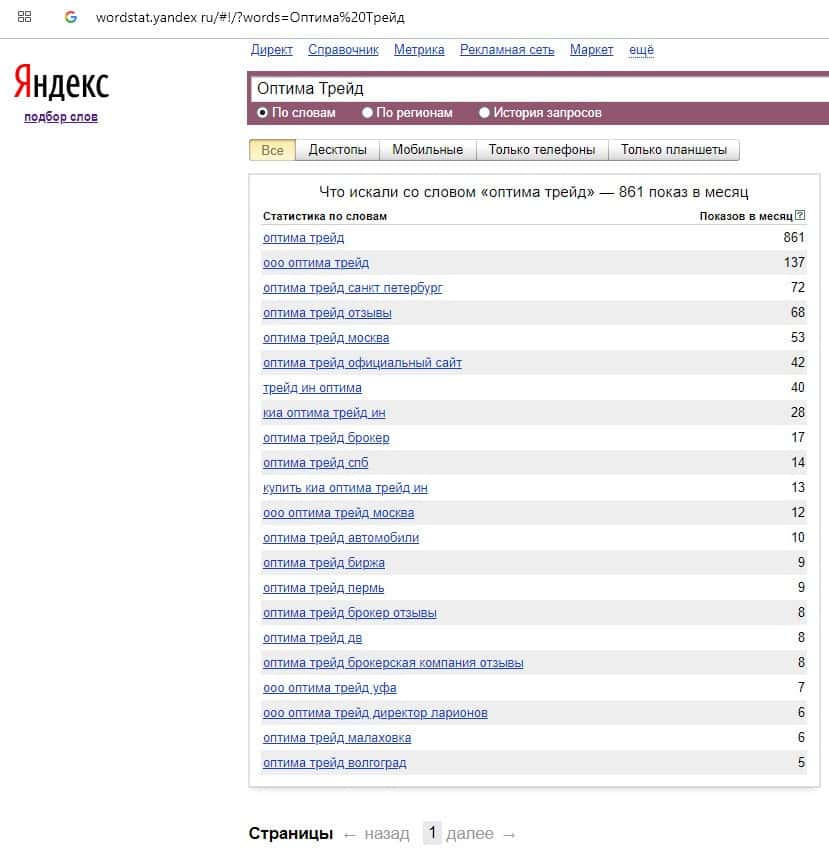Open купить киа оптима трейд ин link
The image size is (829, 856).
coord(345,488)
